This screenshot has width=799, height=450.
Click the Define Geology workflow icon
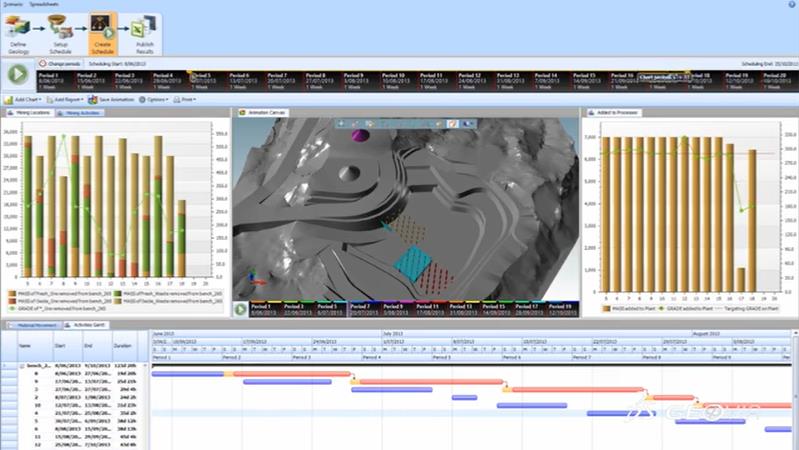pos(18,34)
